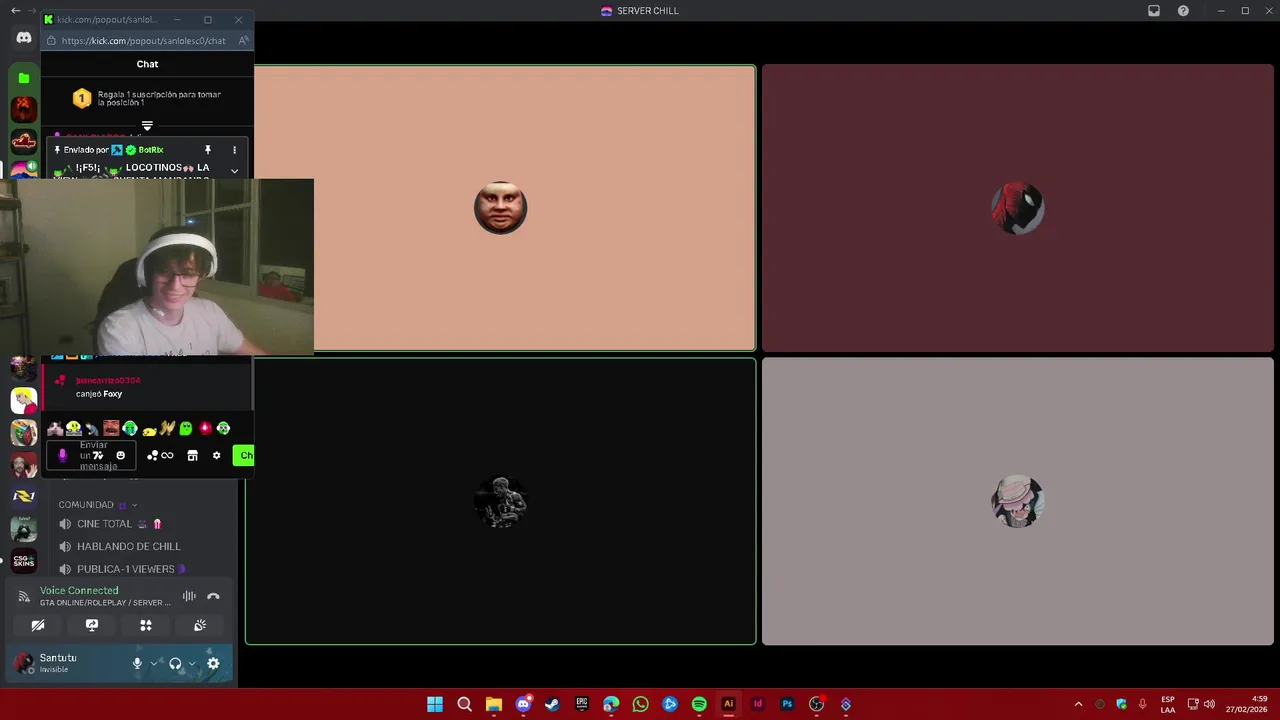The height and width of the screenshot is (720, 1280).
Task: Open Photoshop from the taskbar
Action: 787,704
